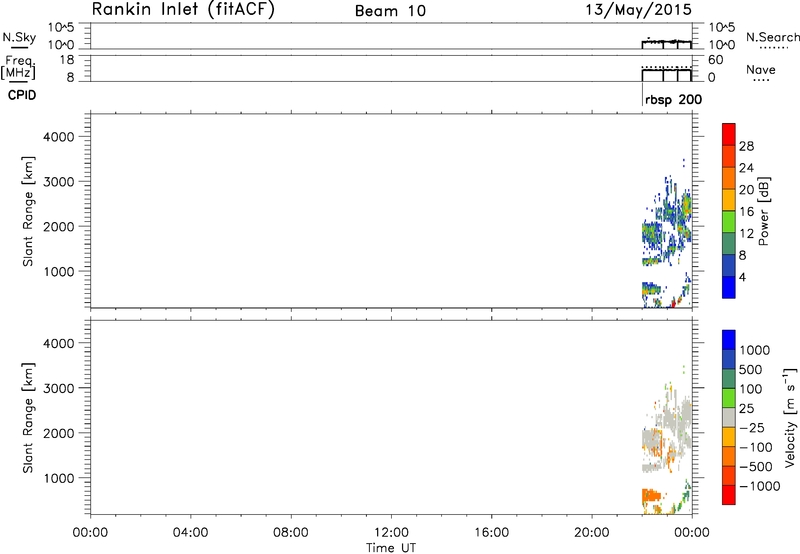Click the '12:00' time axis tick label
Viewport: 800px width, 554px height.
point(391,533)
